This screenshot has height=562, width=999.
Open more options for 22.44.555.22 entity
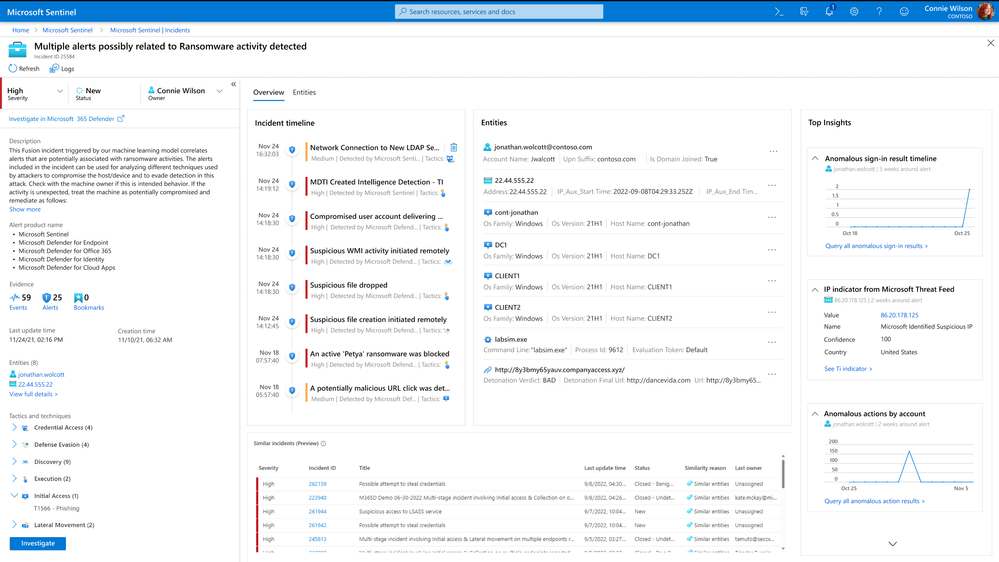point(772,185)
